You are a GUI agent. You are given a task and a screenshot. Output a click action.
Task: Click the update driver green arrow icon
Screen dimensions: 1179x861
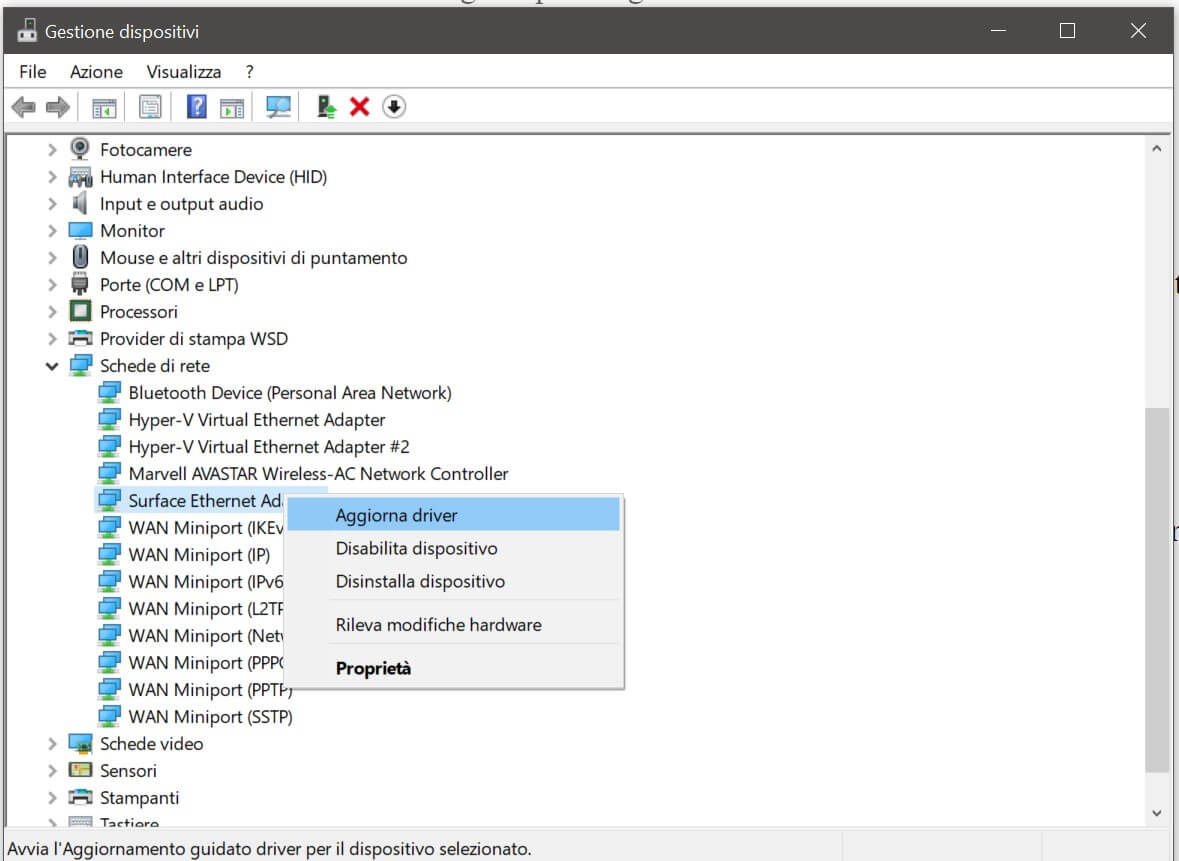pos(326,107)
